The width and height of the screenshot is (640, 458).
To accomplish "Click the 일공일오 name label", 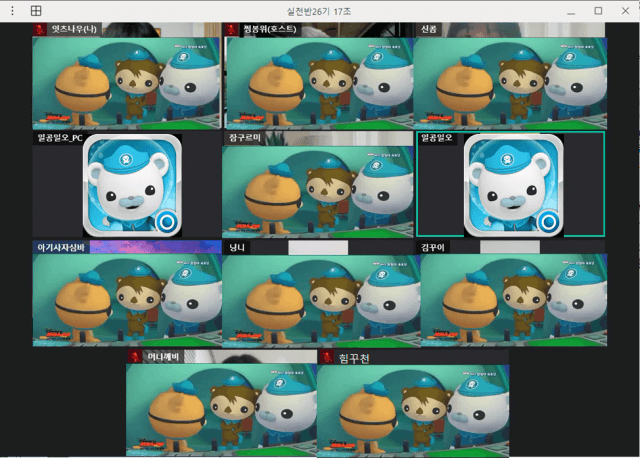I will click(x=436, y=138).
